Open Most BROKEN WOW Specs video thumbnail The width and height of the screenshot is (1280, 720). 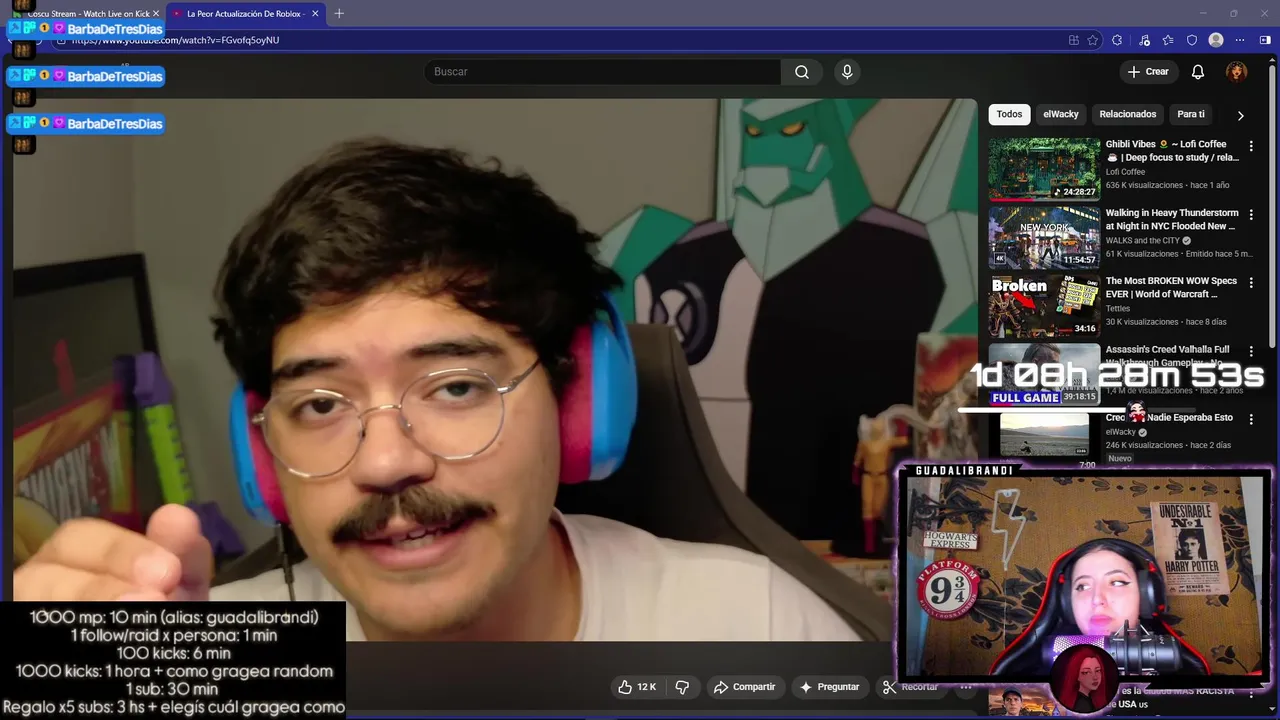[x=1044, y=306]
